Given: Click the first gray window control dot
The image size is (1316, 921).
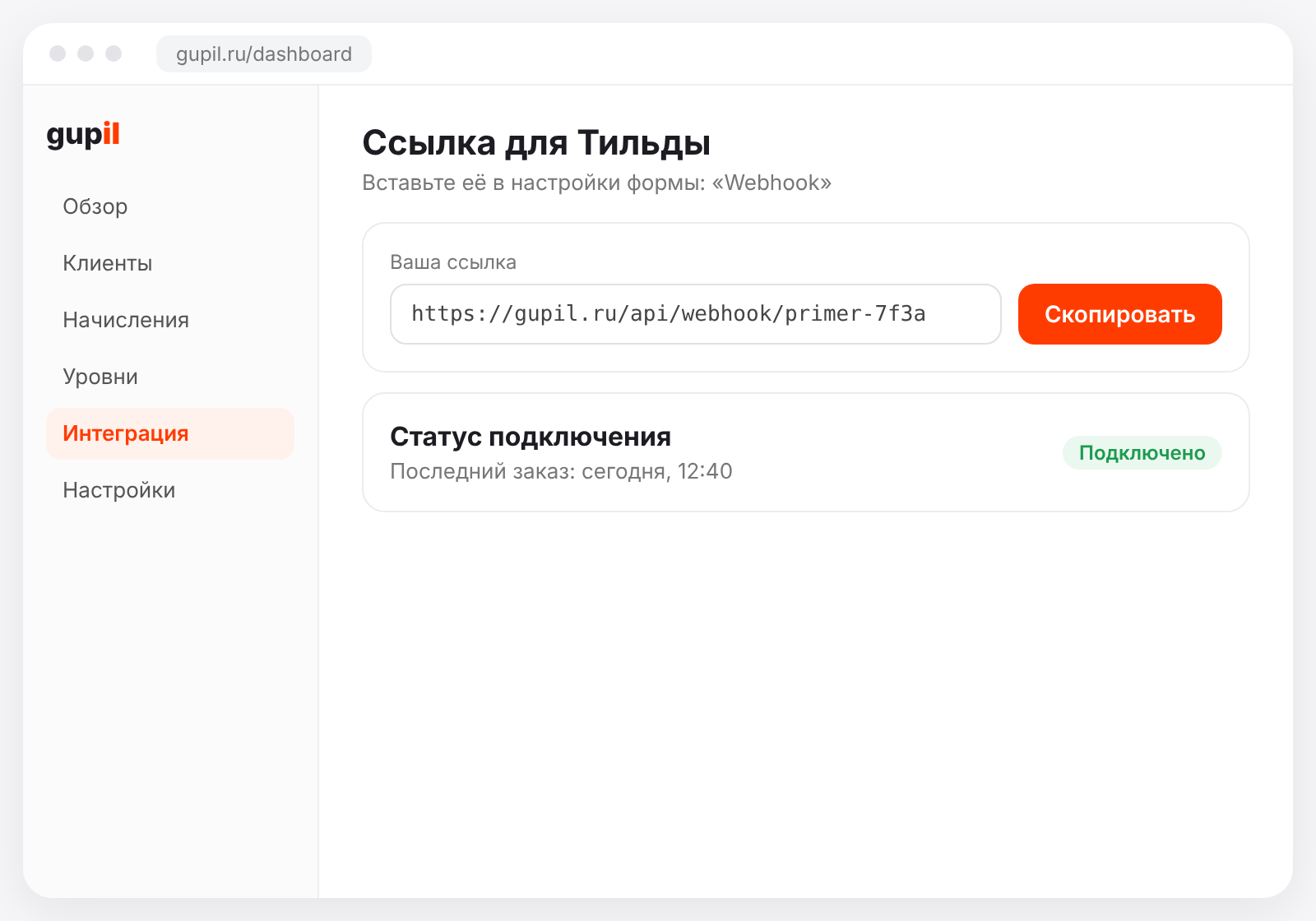Looking at the screenshot, I should click(58, 53).
